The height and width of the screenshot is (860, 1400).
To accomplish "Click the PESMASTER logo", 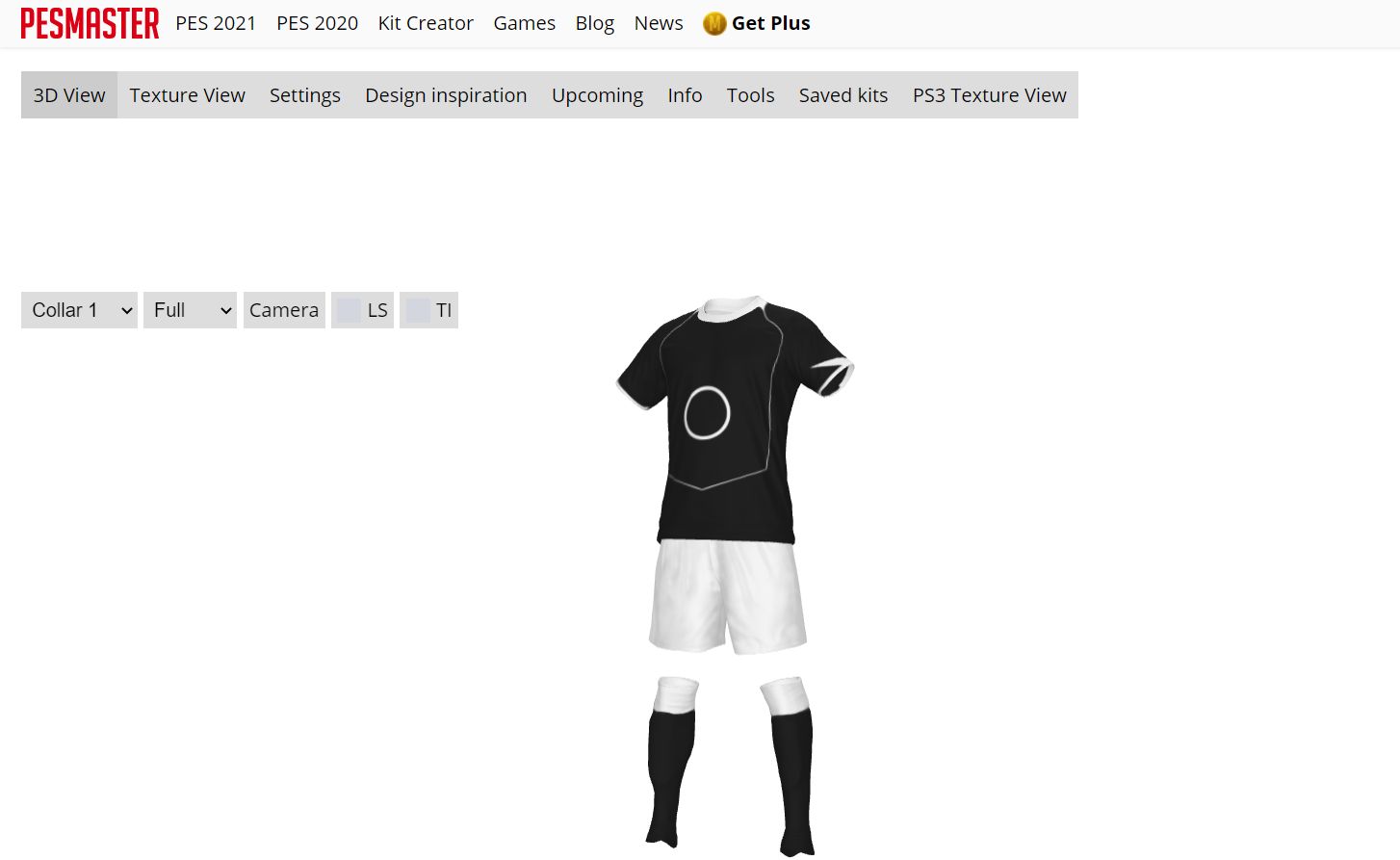I will [x=90, y=23].
